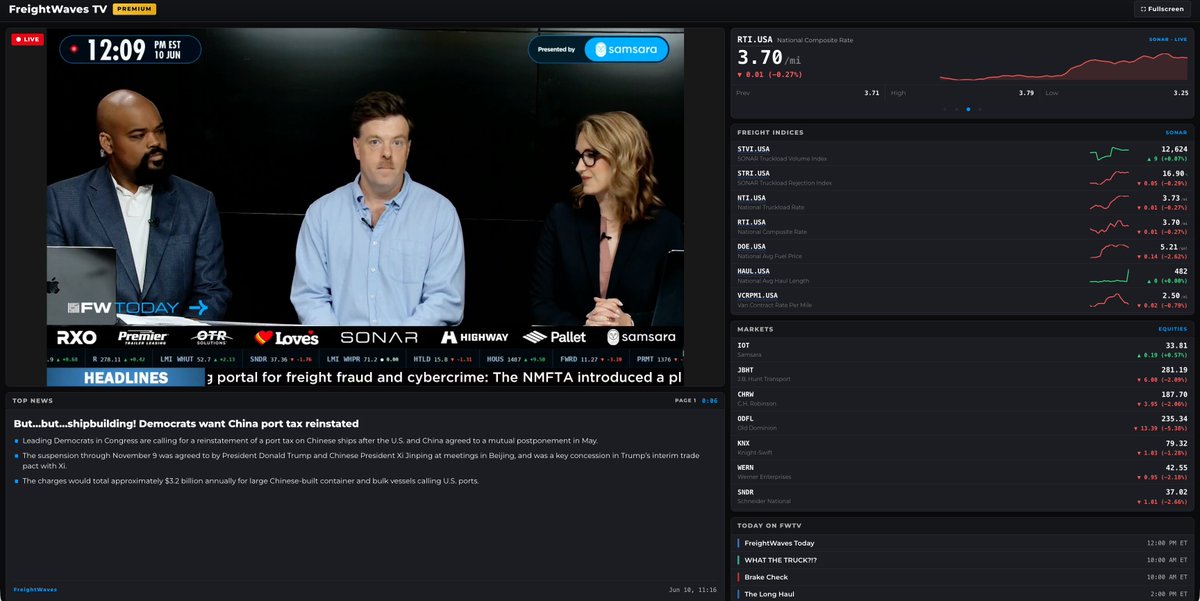Open the HAUL.USA National Avg Haul Length row
Viewport: 1200px width, 601px height.
click(x=961, y=275)
